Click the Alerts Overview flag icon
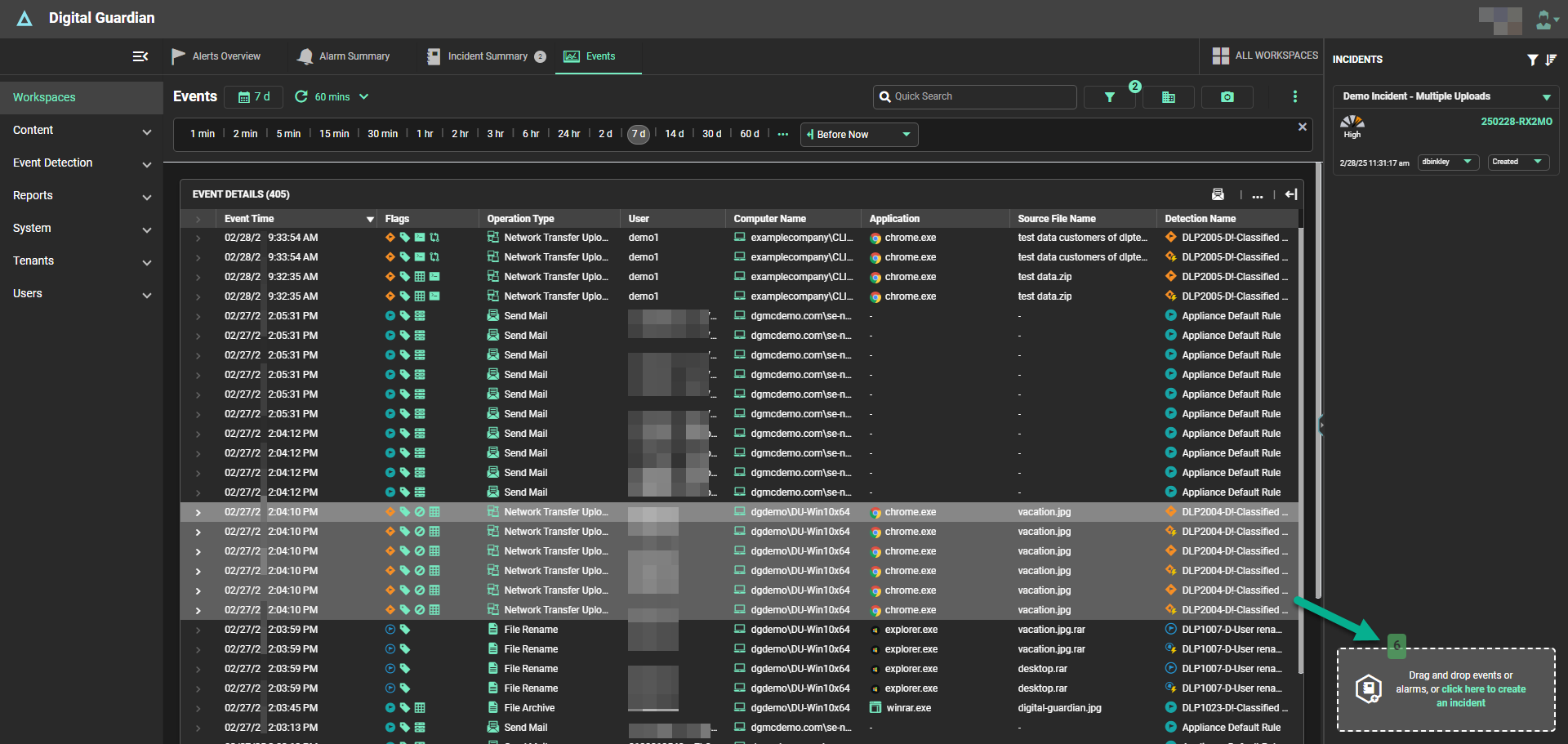This screenshot has height=744, width=1568. coord(178,56)
